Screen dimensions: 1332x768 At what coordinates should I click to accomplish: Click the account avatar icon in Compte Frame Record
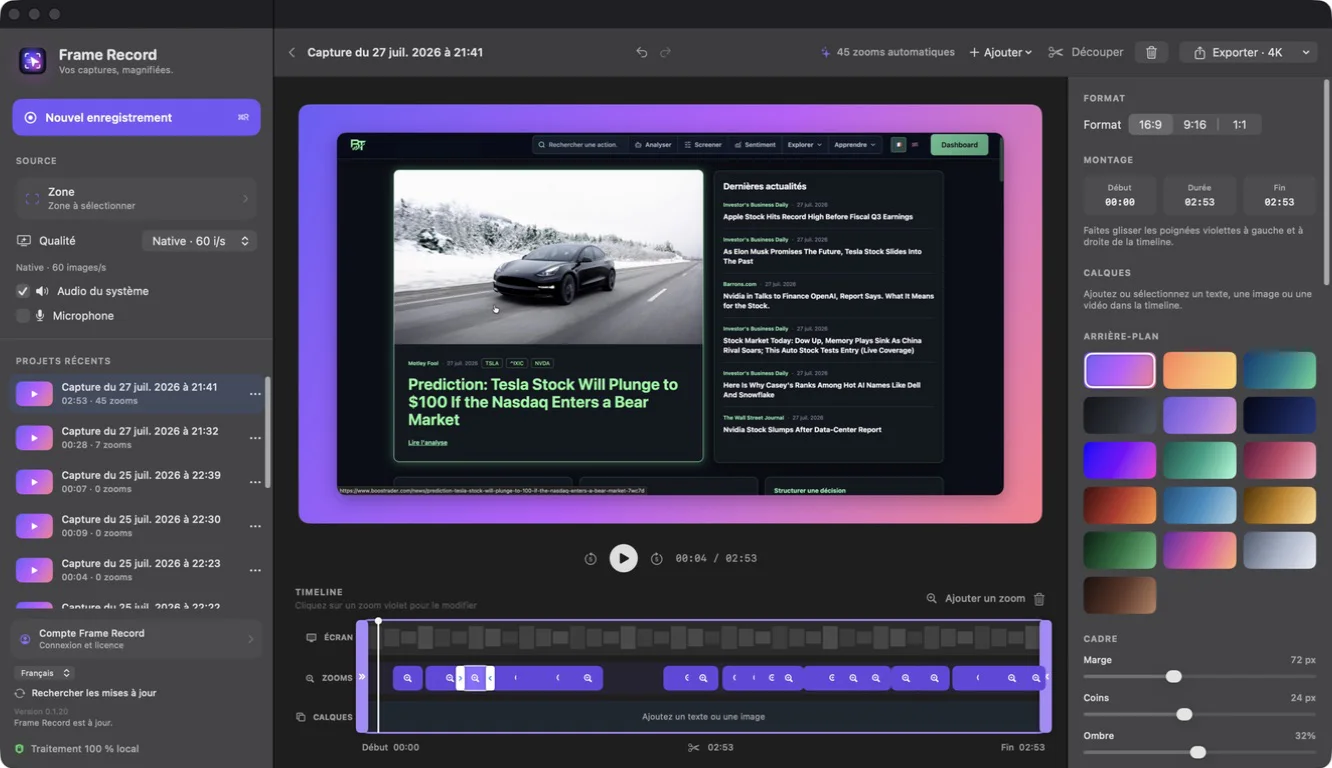(25, 639)
